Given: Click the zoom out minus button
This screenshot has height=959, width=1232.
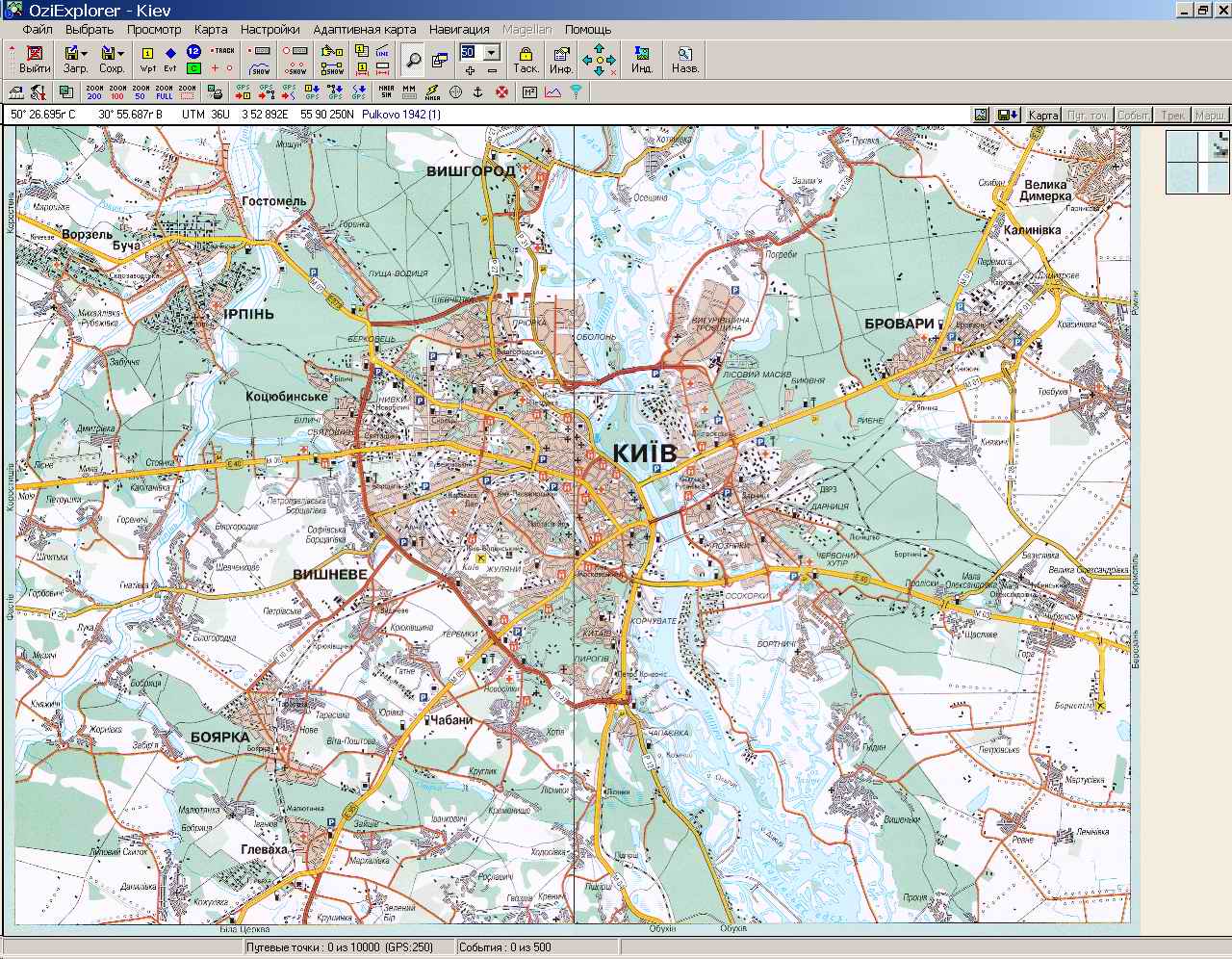Looking at the screenshot, I should 491,70.
